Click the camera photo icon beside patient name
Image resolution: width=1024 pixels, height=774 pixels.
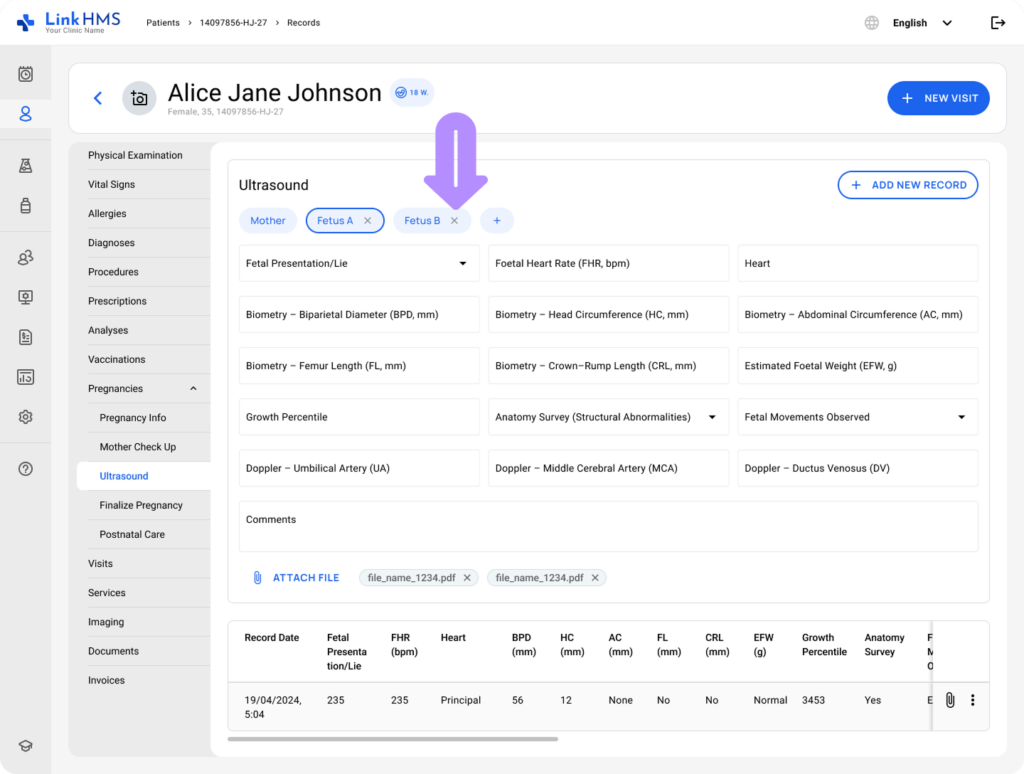coord(139,98)
